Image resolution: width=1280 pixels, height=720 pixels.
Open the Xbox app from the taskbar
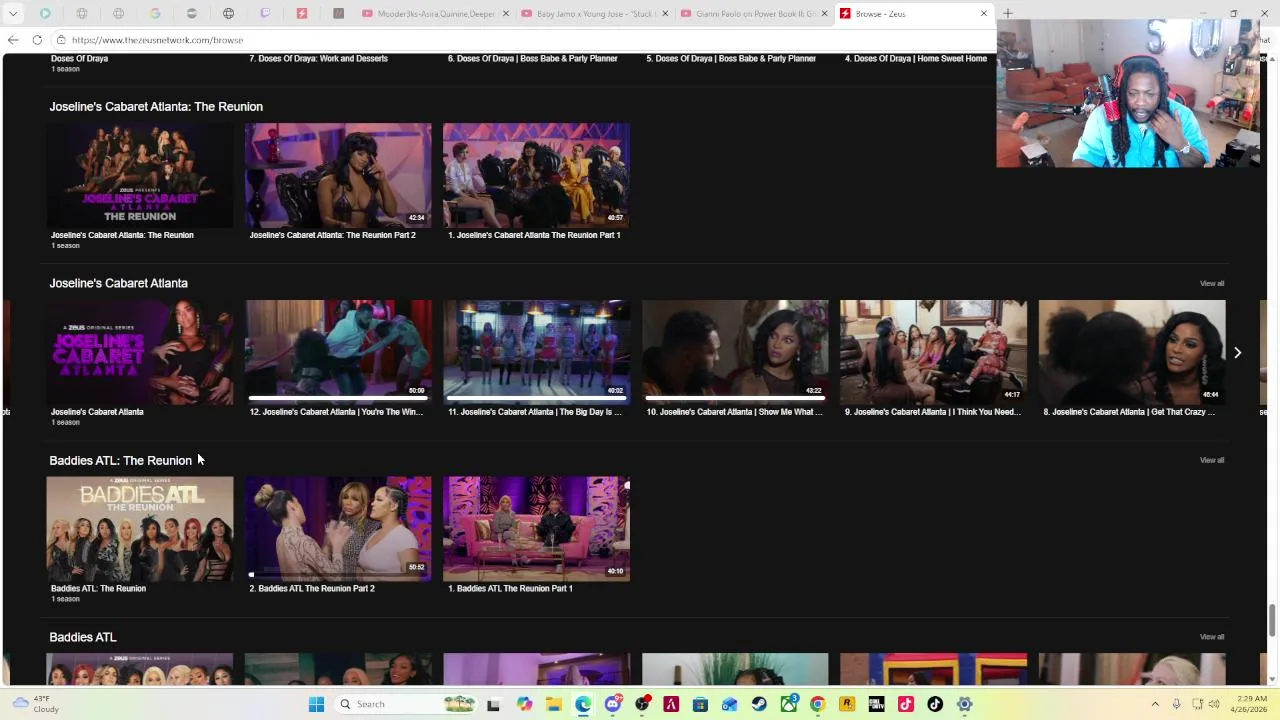[x=789, y=704]
